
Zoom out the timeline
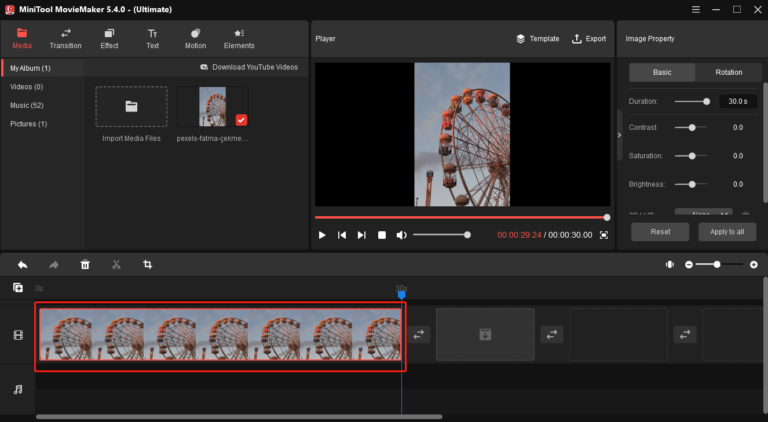(689, 264)
